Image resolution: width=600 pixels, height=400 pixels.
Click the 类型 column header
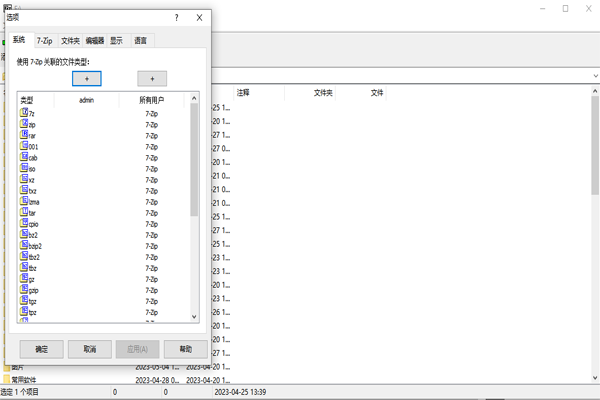(35, 100)
